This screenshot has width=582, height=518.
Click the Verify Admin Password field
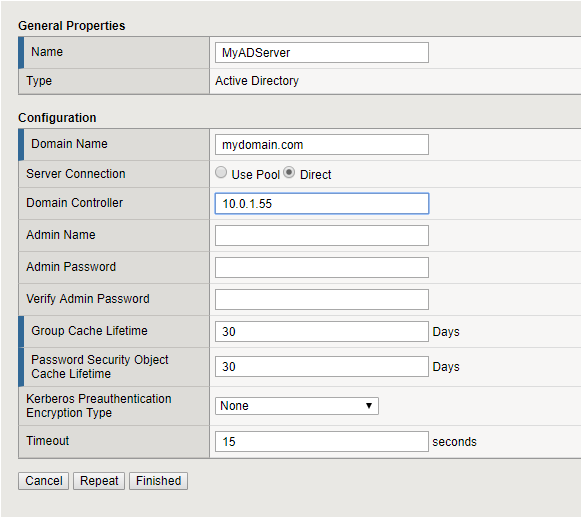(322, 299)
